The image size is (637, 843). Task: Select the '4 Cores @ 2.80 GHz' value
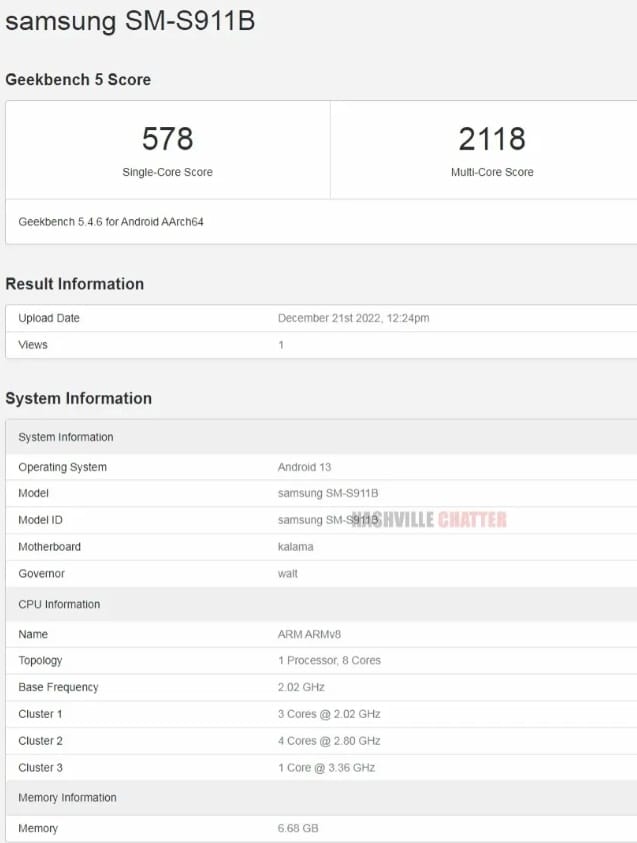pyautogui.click(x=329, y=741)
